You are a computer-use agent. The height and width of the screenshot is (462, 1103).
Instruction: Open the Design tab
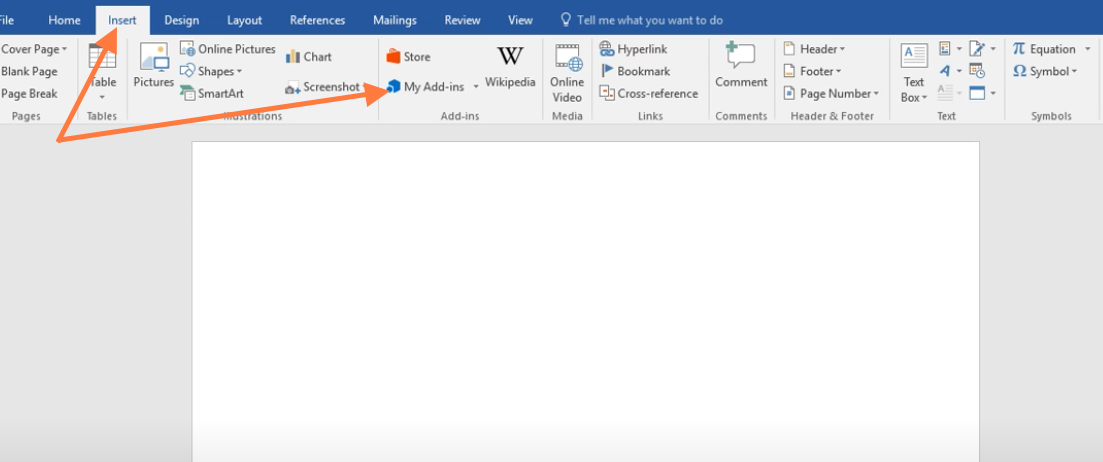[x=181, y=20]
